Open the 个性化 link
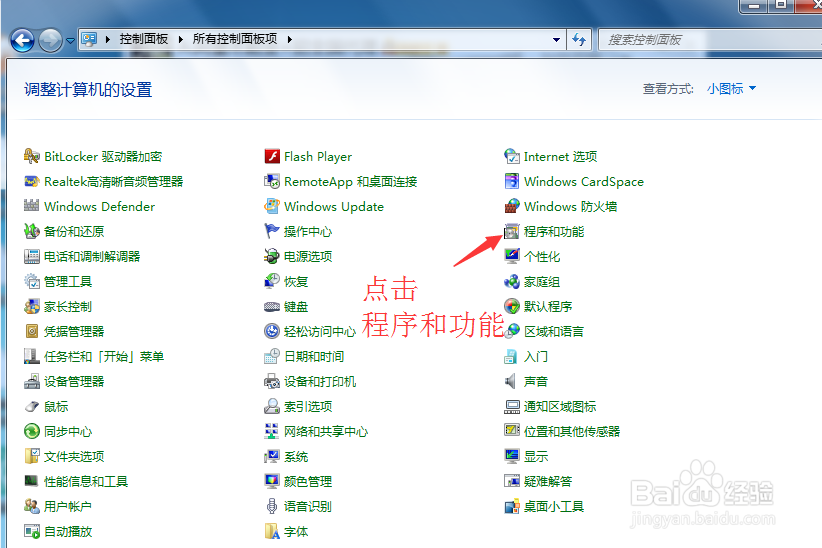822x548 pixels. click(x=542, y=256)
